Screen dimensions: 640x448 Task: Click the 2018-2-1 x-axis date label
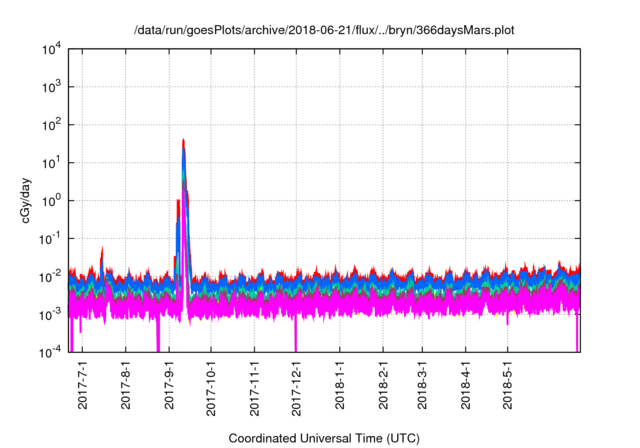(383, 385)
